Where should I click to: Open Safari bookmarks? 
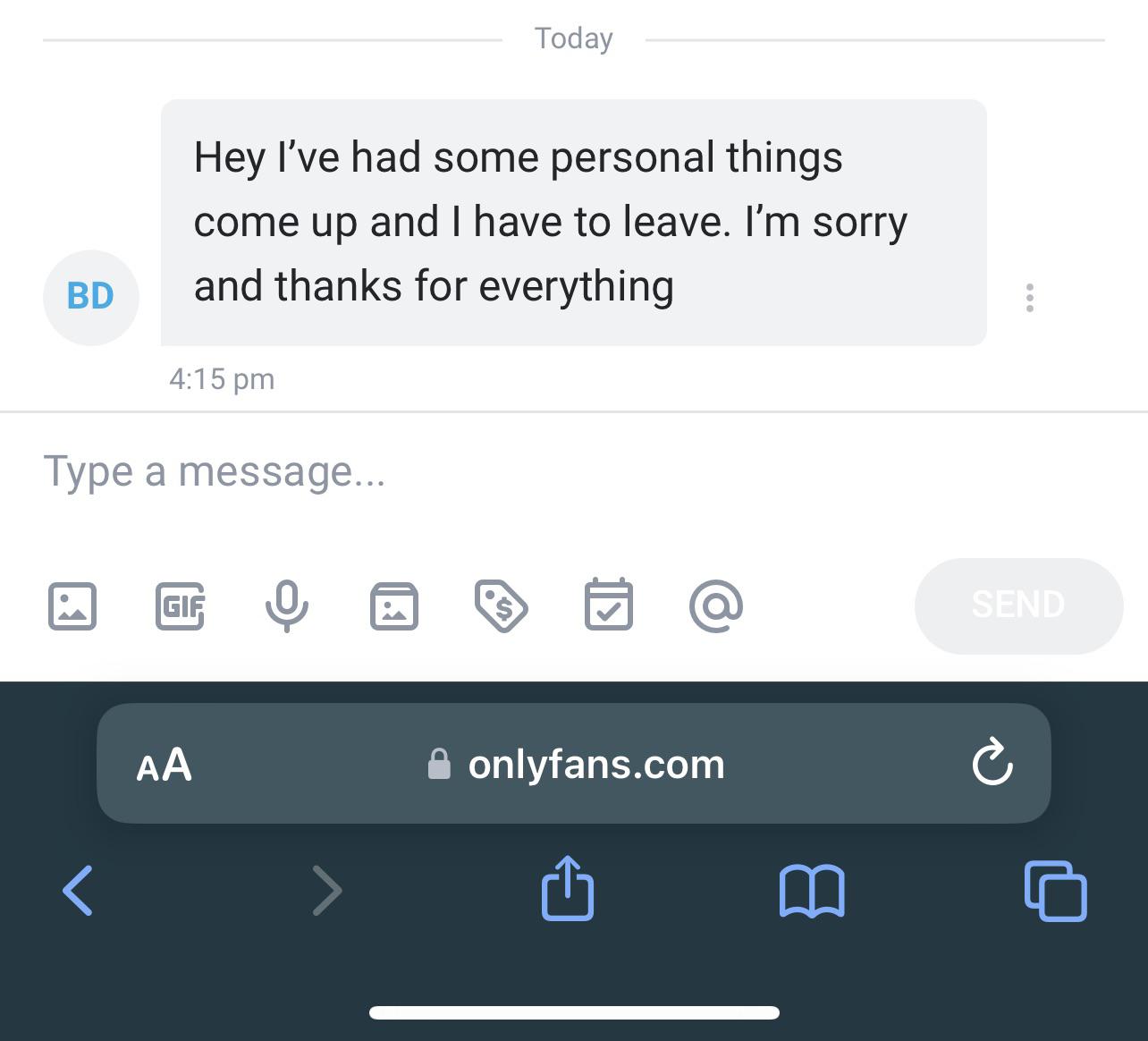[812, 891]
